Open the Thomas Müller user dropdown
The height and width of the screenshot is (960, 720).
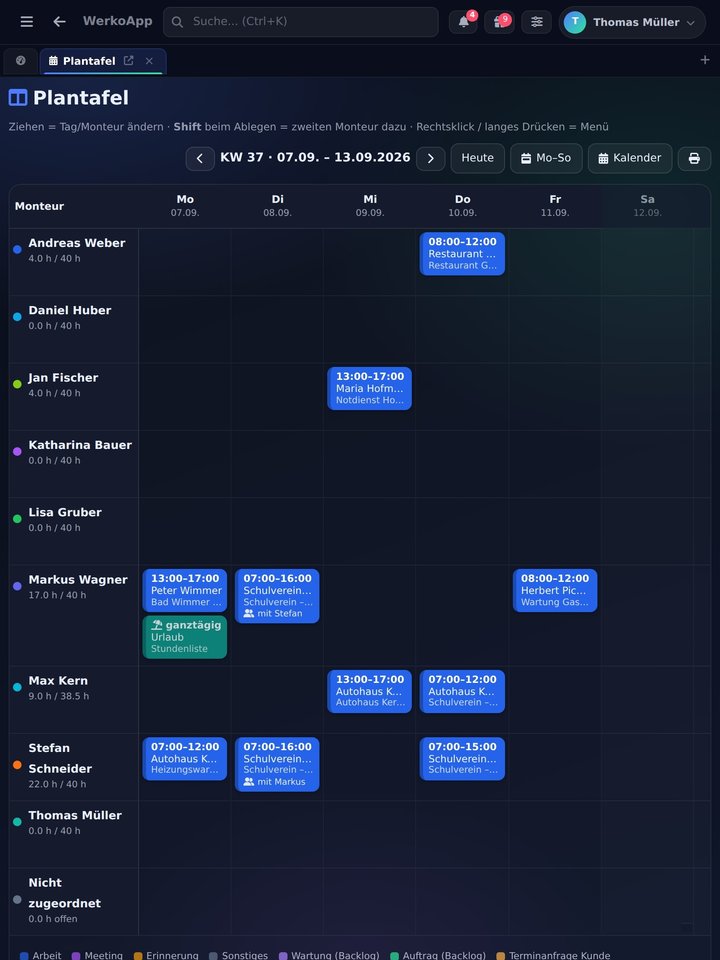point(632,22)
